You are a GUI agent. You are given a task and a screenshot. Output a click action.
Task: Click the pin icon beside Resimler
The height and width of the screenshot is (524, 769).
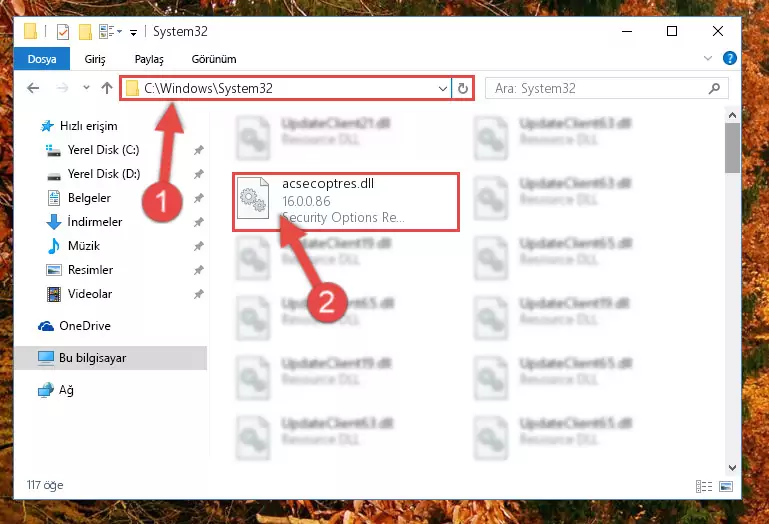click(199, 270)
